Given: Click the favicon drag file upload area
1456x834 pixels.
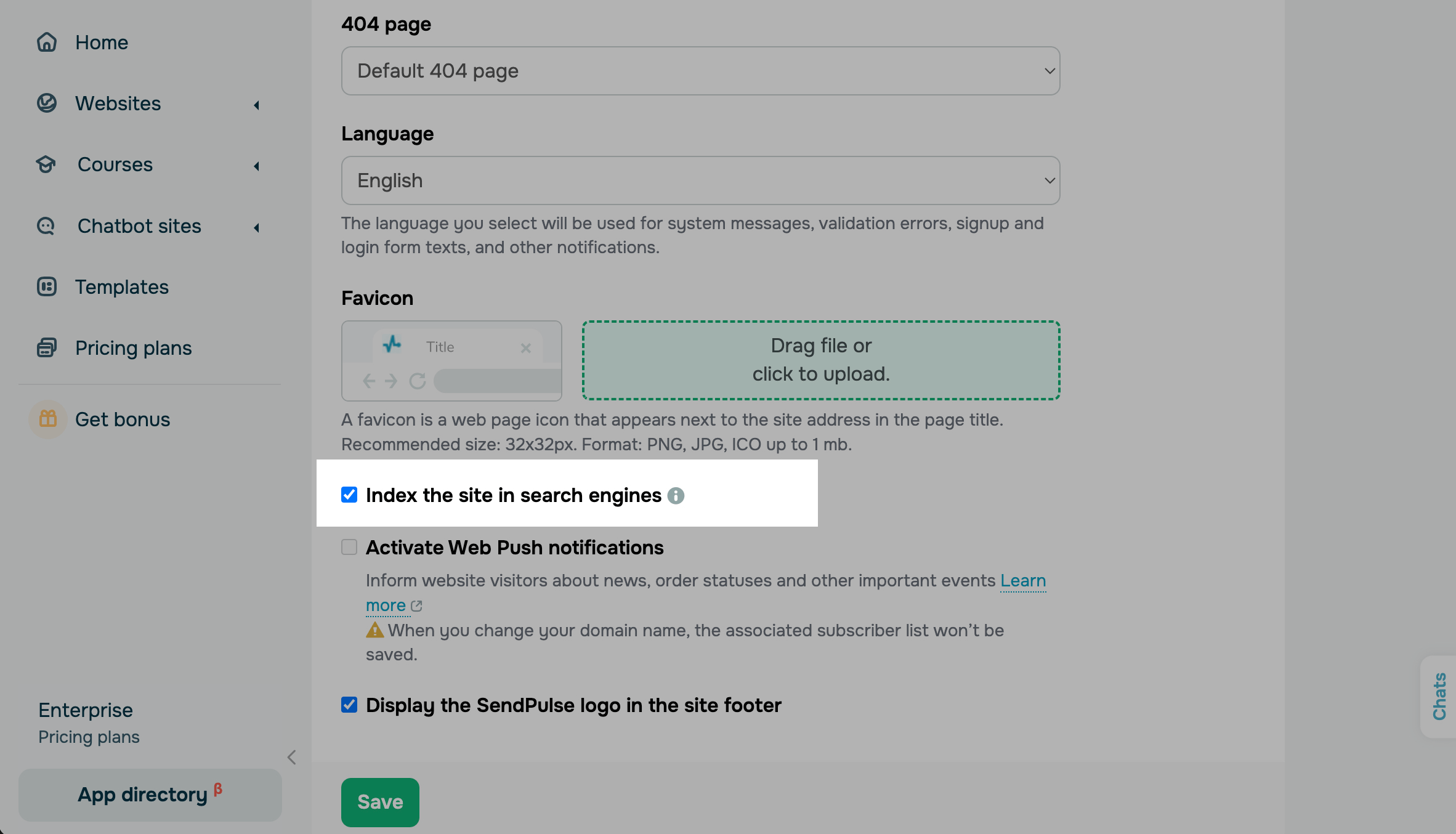Looking at the screenshot, I should pos(821,360).
